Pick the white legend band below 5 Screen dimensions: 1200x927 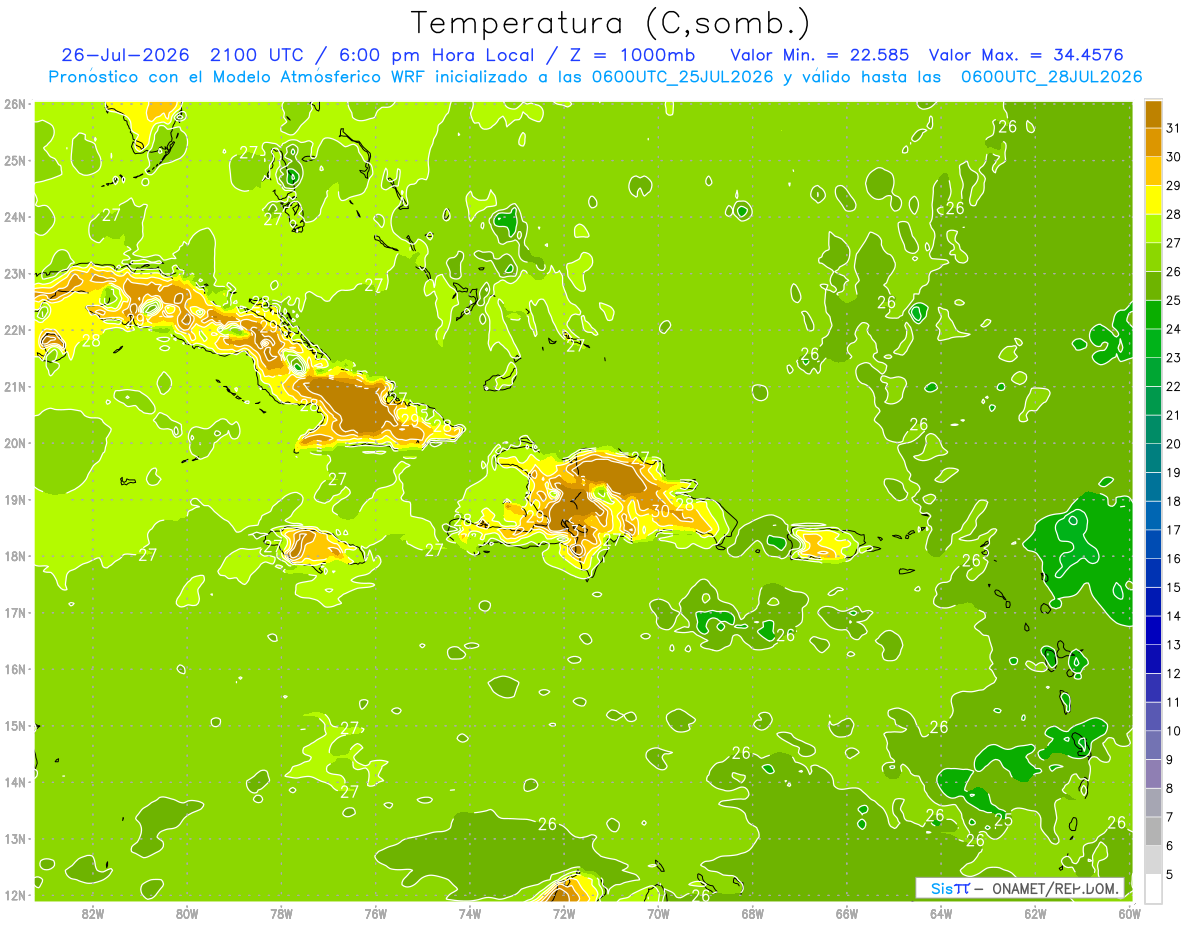pyautogui.click(x=1152, y=888)
